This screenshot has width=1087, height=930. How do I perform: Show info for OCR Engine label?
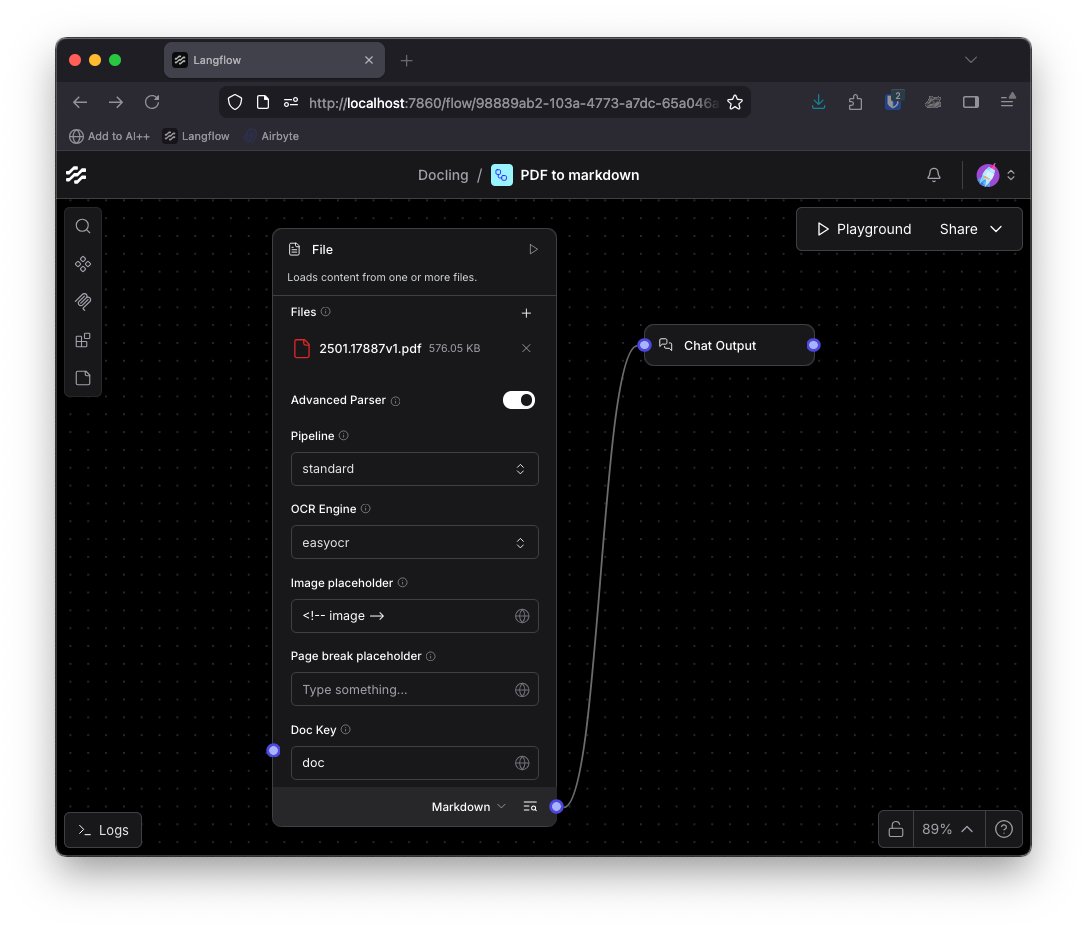coord(365,509)
